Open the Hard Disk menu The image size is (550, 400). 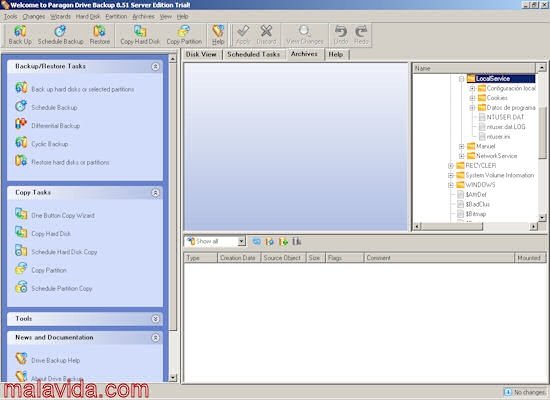click(x=88, y=16)
